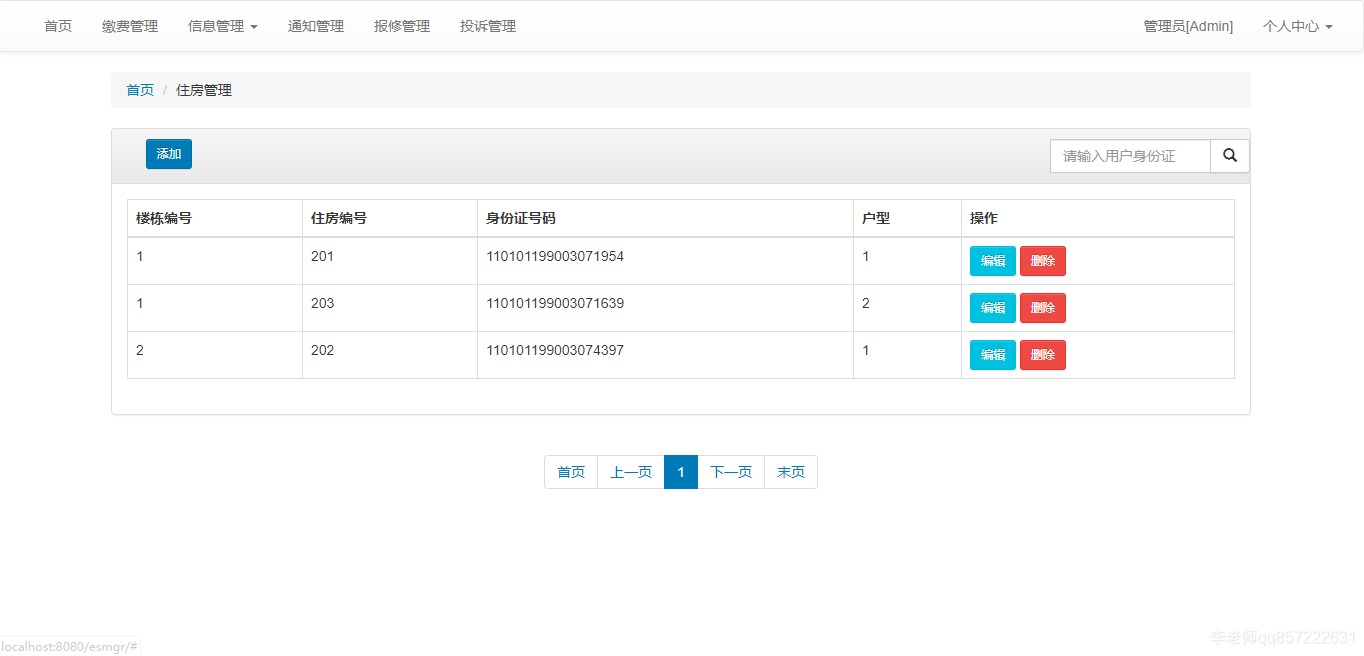Go to the last page using 末页
Screen dimensions: 1364x656
tap(790, 471)
